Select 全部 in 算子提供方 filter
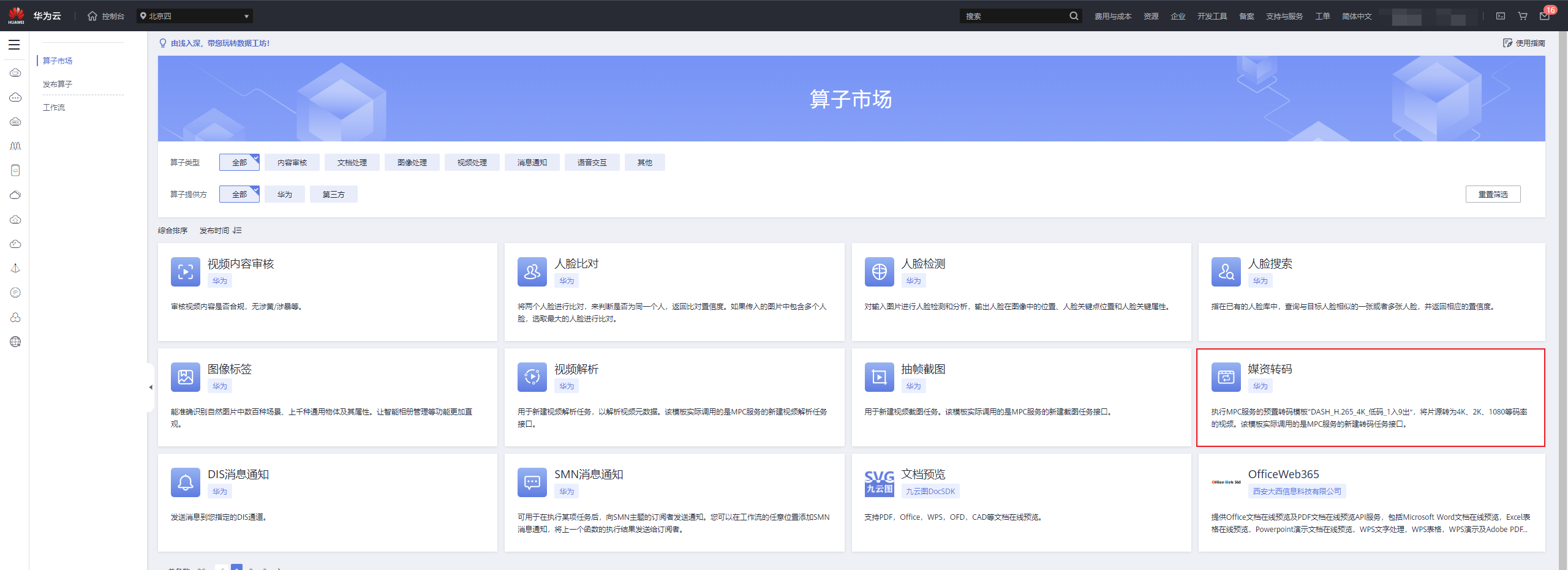The width and height of the screenshot is (1568, 570). [x=239, y=194]
